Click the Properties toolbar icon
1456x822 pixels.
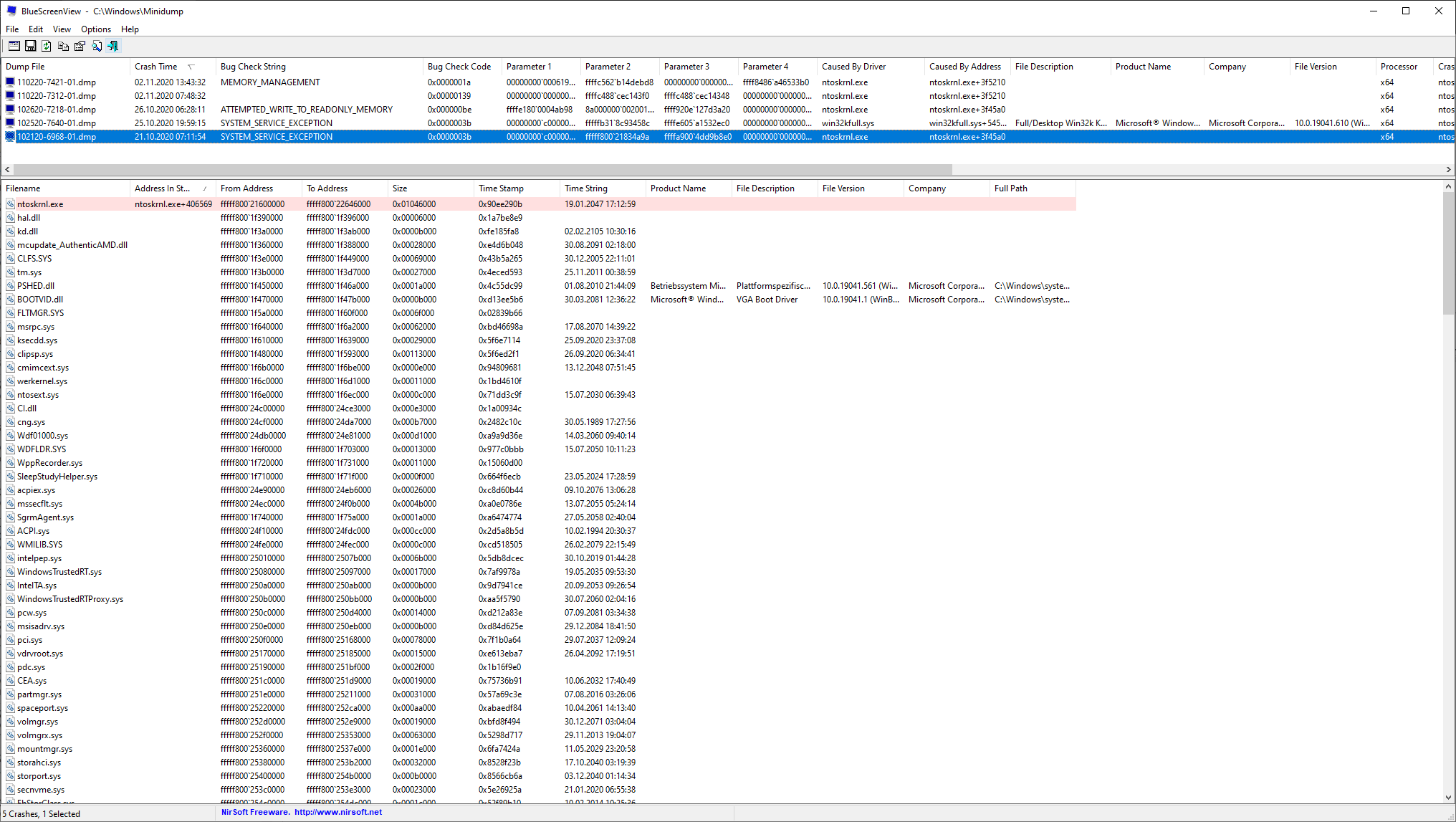point(80,46)
